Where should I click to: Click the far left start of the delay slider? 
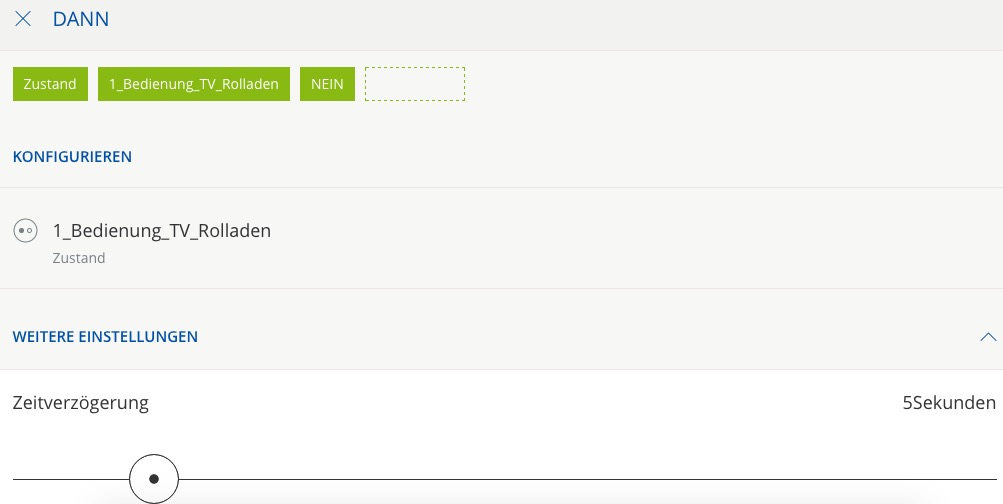click(16, 479)
